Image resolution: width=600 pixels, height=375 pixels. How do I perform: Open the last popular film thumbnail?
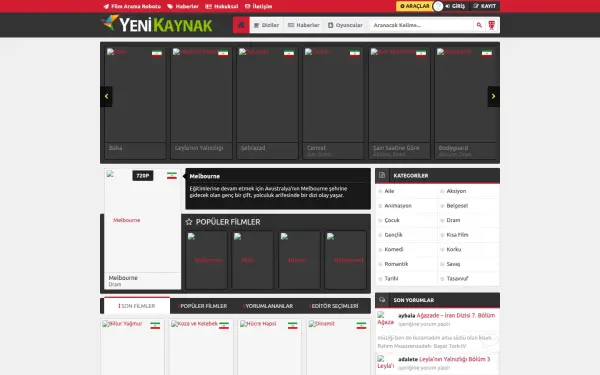pyautogui.click(x=346, y=260)
